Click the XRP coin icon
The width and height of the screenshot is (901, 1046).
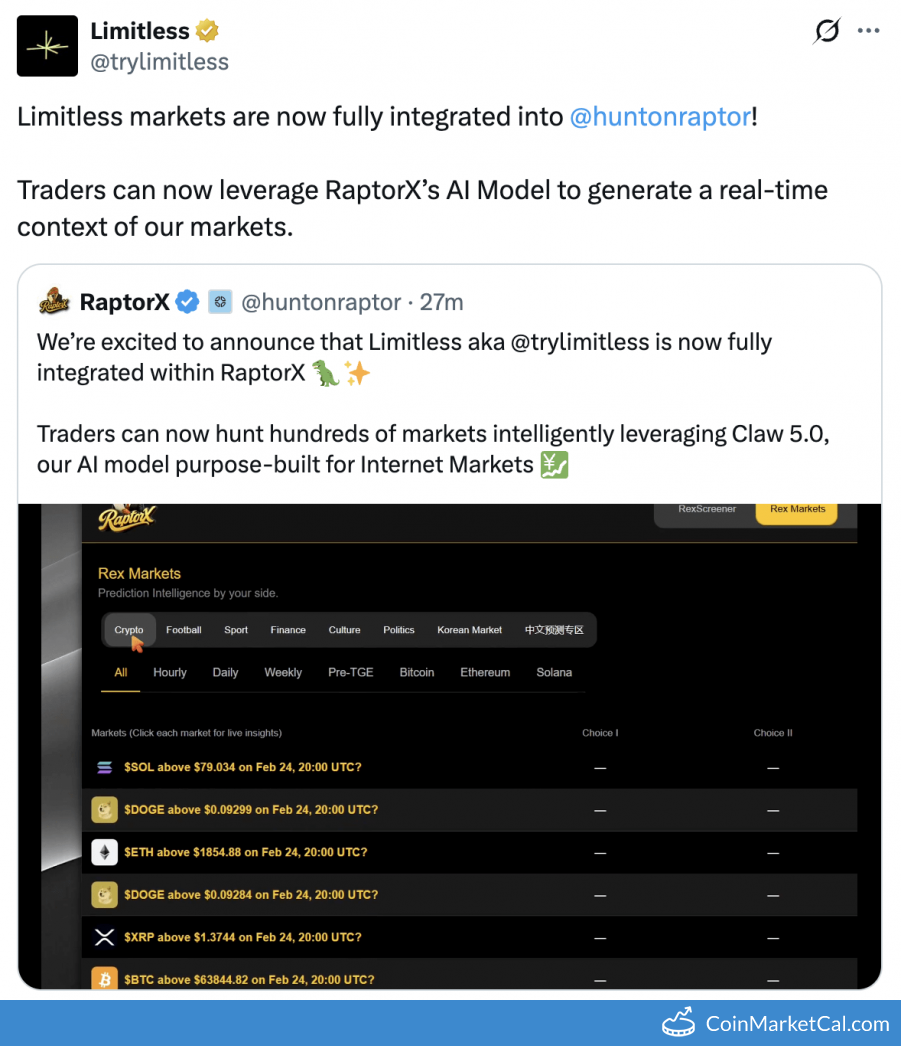click(x=104, y=937)
